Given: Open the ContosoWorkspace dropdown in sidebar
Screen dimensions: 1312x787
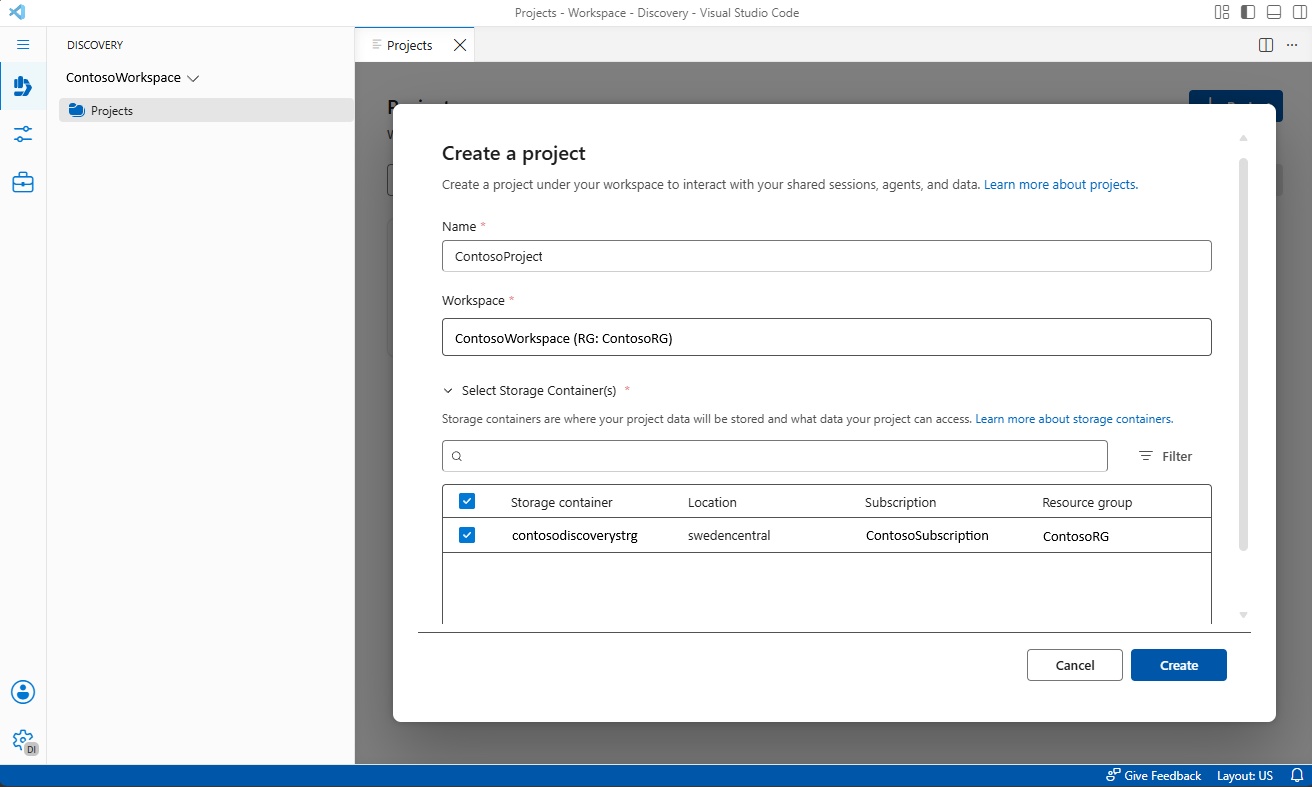Looking at the screenshot, I should (x=133, y=78).
